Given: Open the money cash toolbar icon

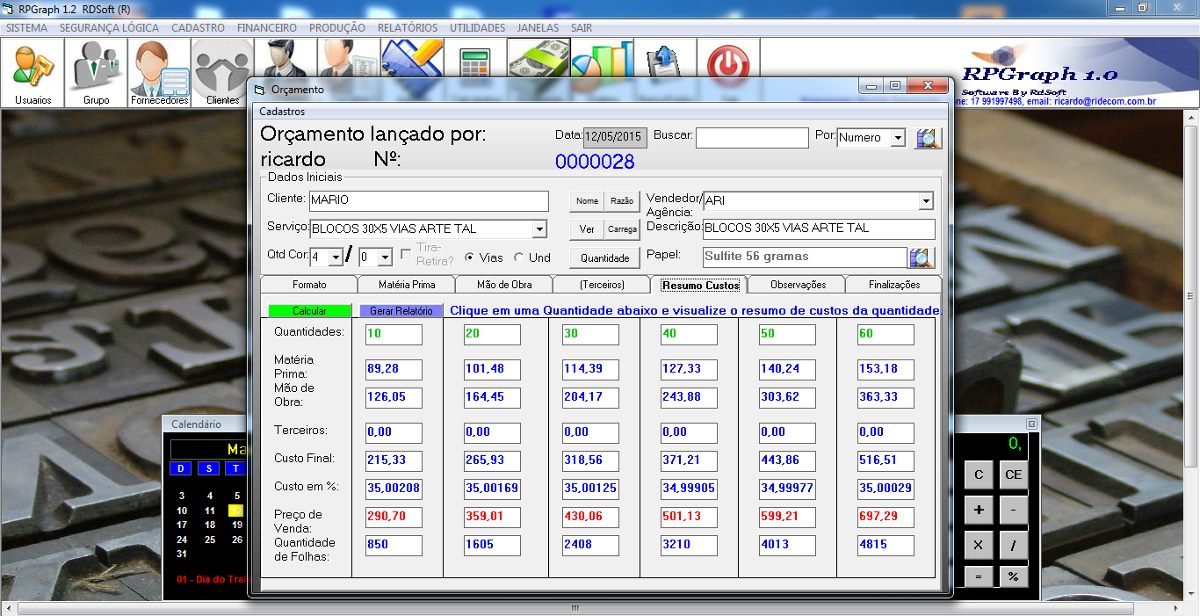Looking at the screenshot, I should point(538,62).
